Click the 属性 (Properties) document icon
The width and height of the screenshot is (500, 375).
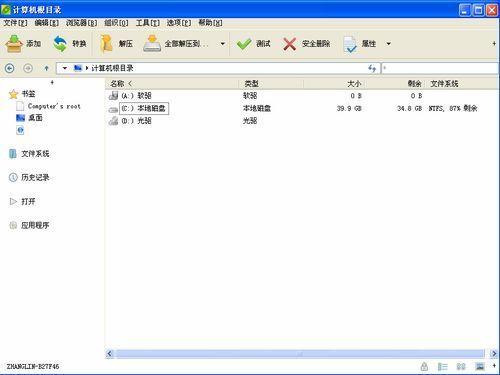click(x=350, y=44)
